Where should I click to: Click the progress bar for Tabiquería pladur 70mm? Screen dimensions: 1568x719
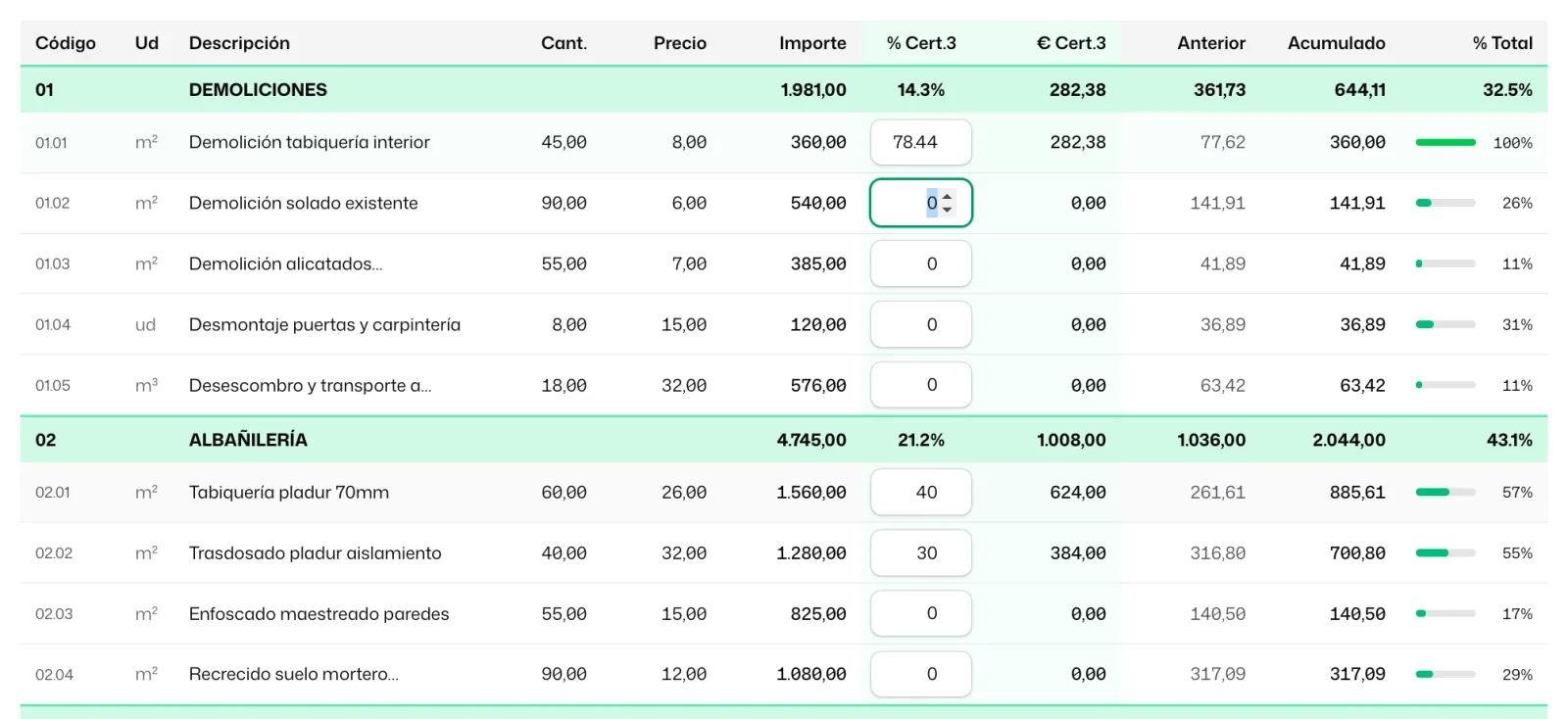(x=1445, y=493)
